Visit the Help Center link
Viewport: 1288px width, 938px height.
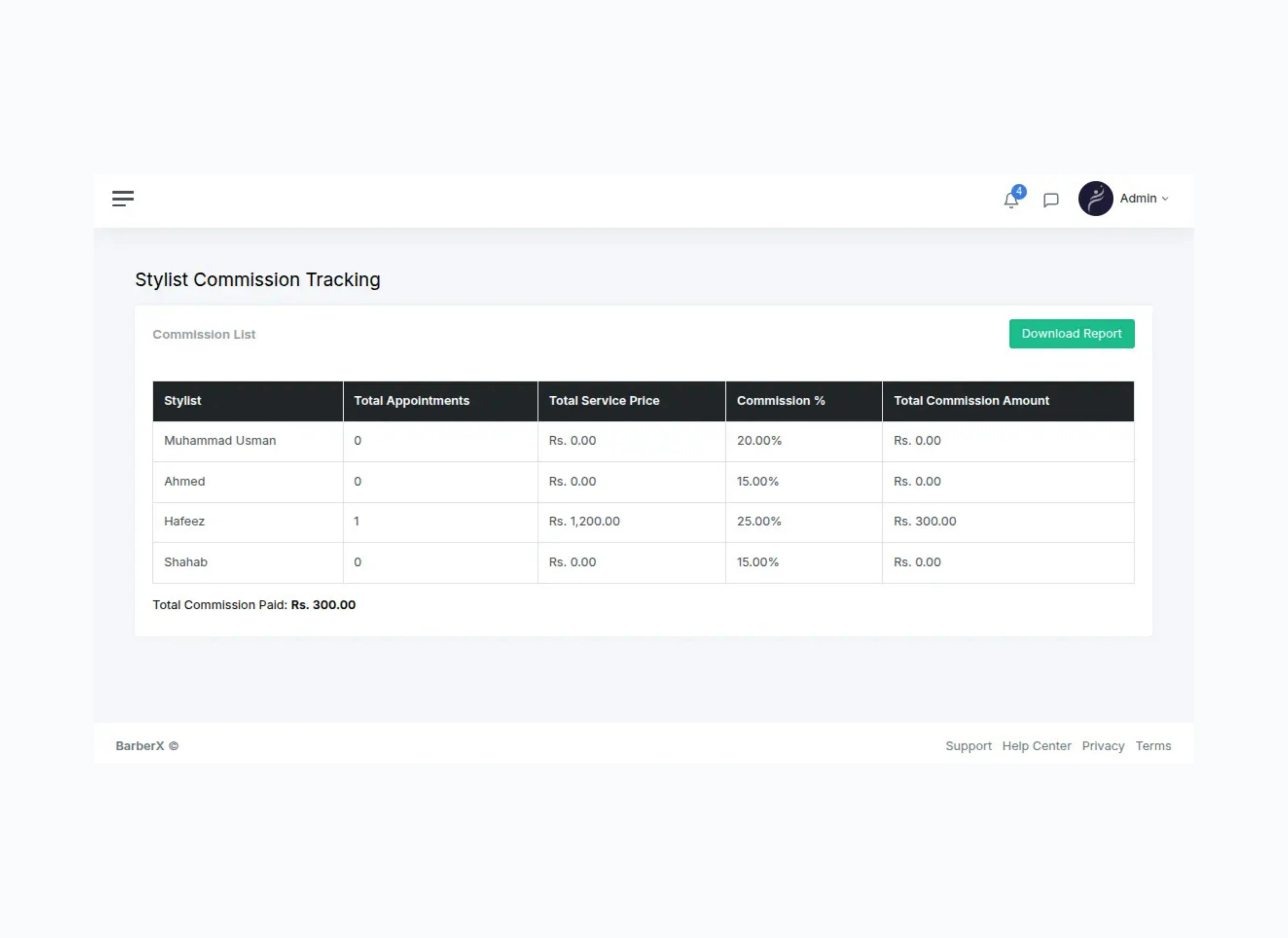point(1036,746)
